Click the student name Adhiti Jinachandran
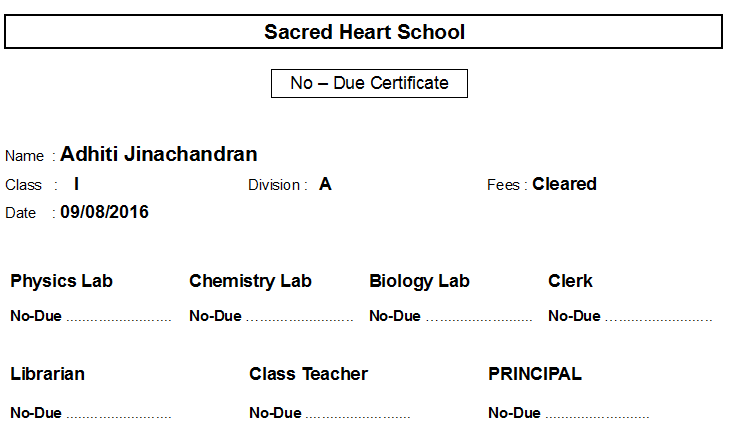748x425 pixels. (x=159, y=154)
